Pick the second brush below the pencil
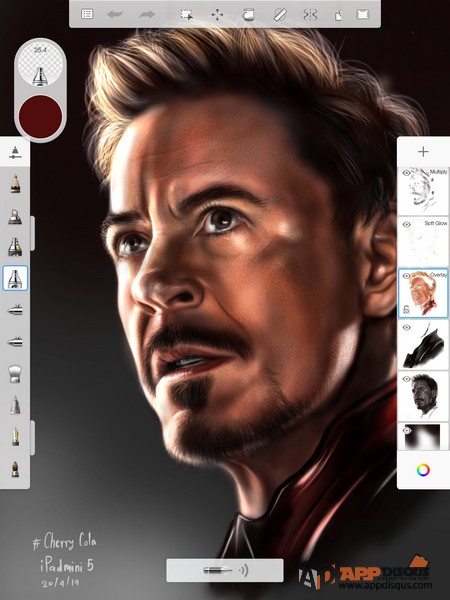 15,217
